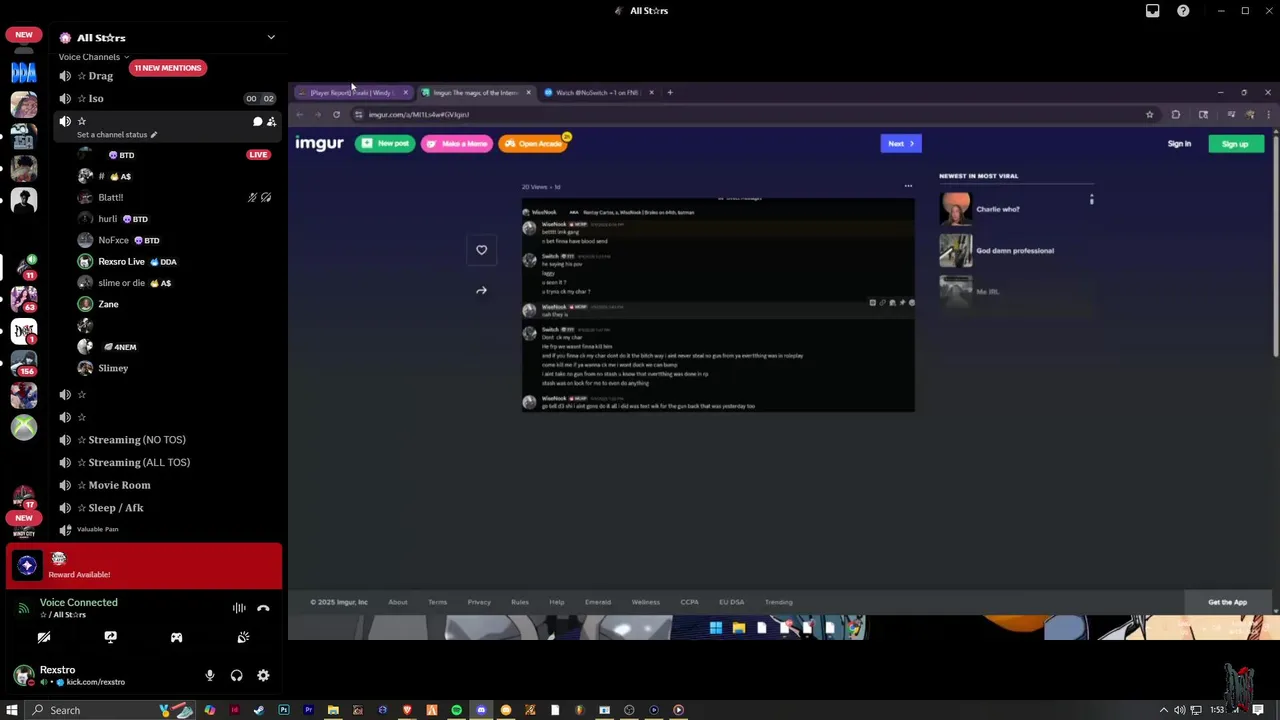This screenshot has width=1280, height=720.
Task: Open the soundboard icon
Action: pyautogui.click(x=243, y=637)
